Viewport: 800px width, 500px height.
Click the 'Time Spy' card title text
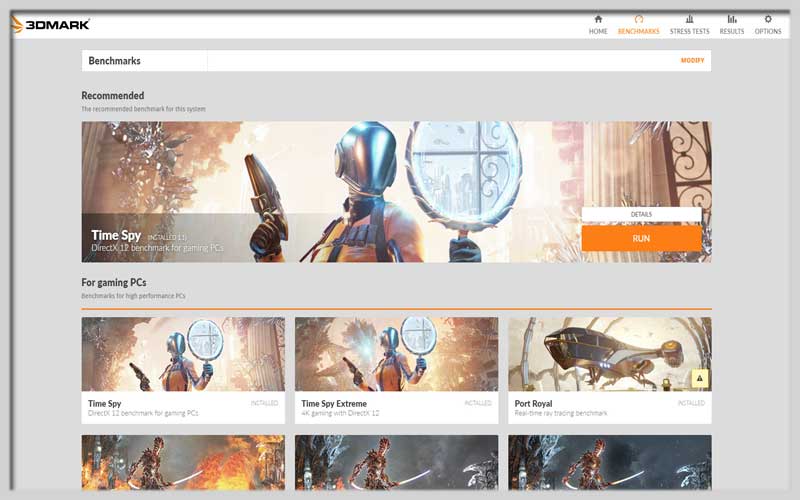[105, 403]
